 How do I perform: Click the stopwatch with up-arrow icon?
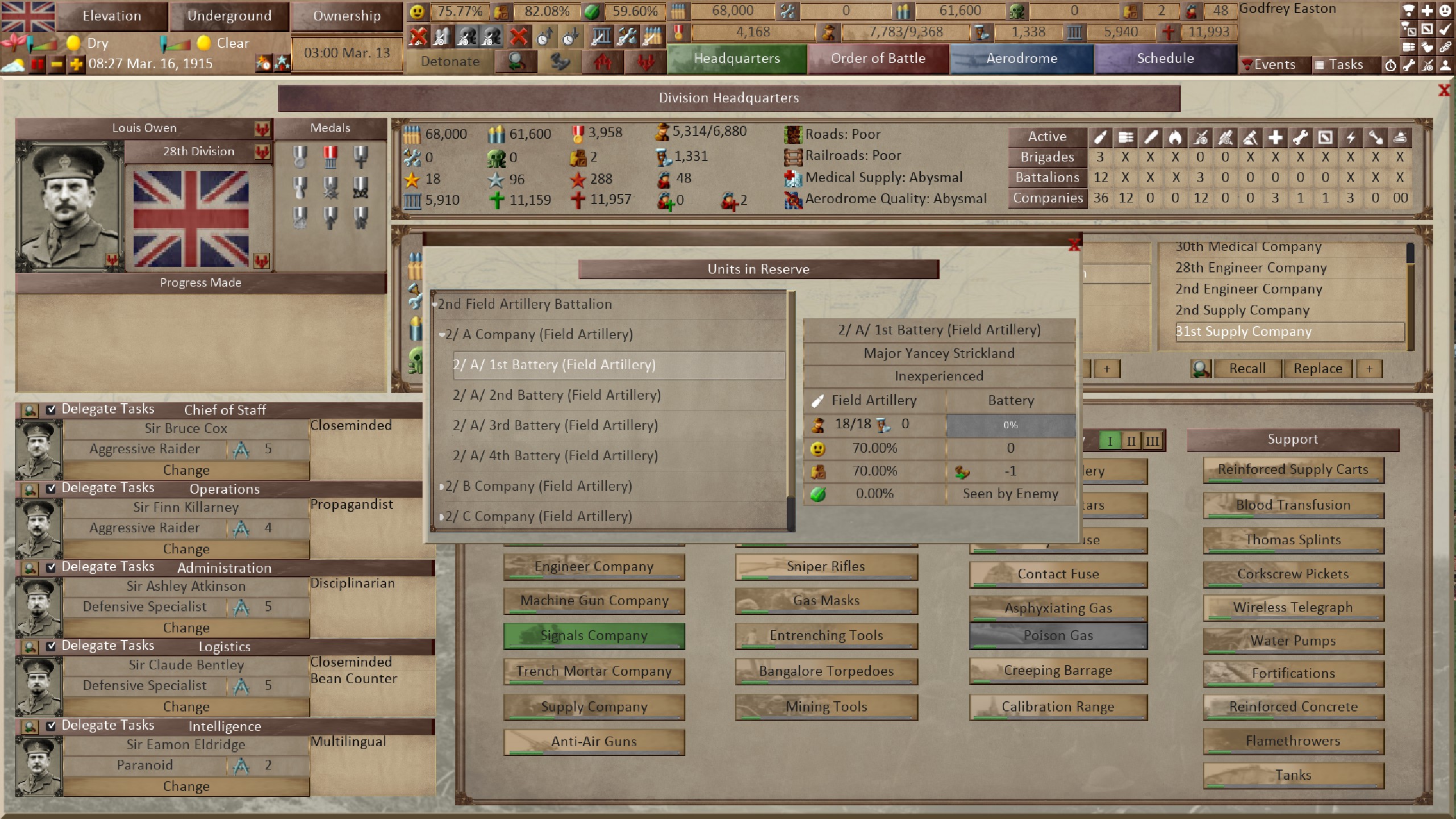pyautogui.click(x=545, y=37)
